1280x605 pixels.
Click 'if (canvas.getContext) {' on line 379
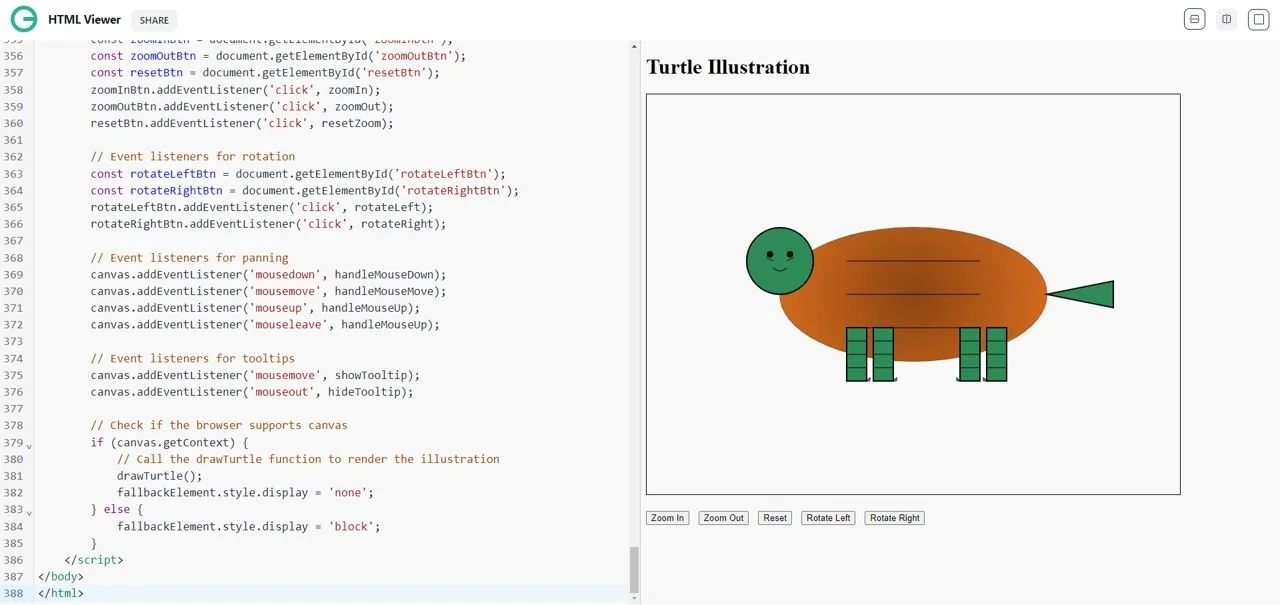[x=170, y=442]
